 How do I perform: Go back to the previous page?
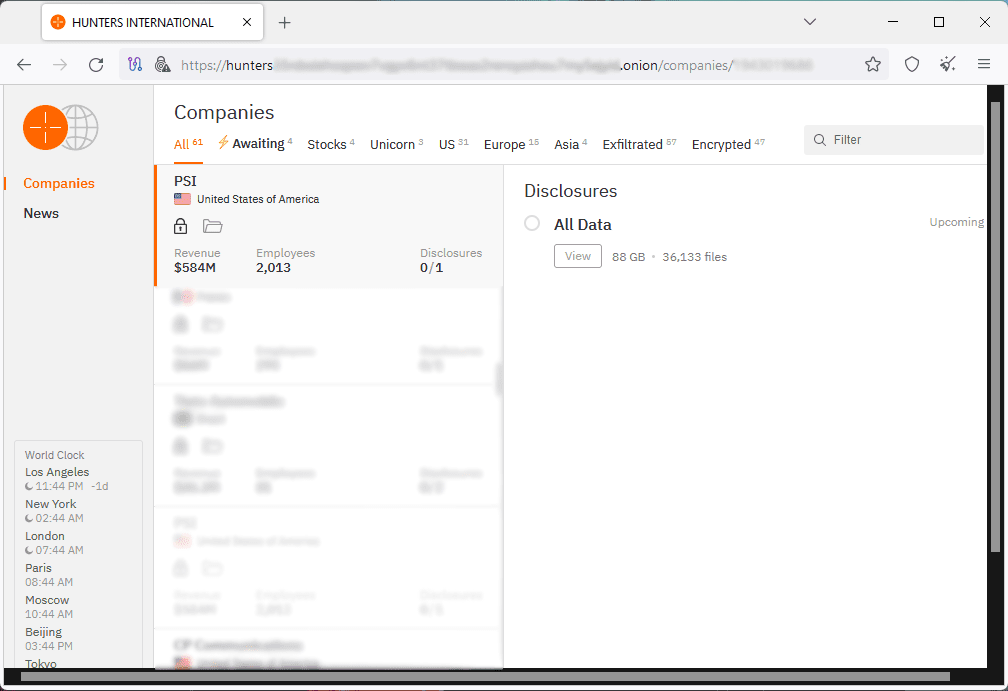click(x=24, y=64)
